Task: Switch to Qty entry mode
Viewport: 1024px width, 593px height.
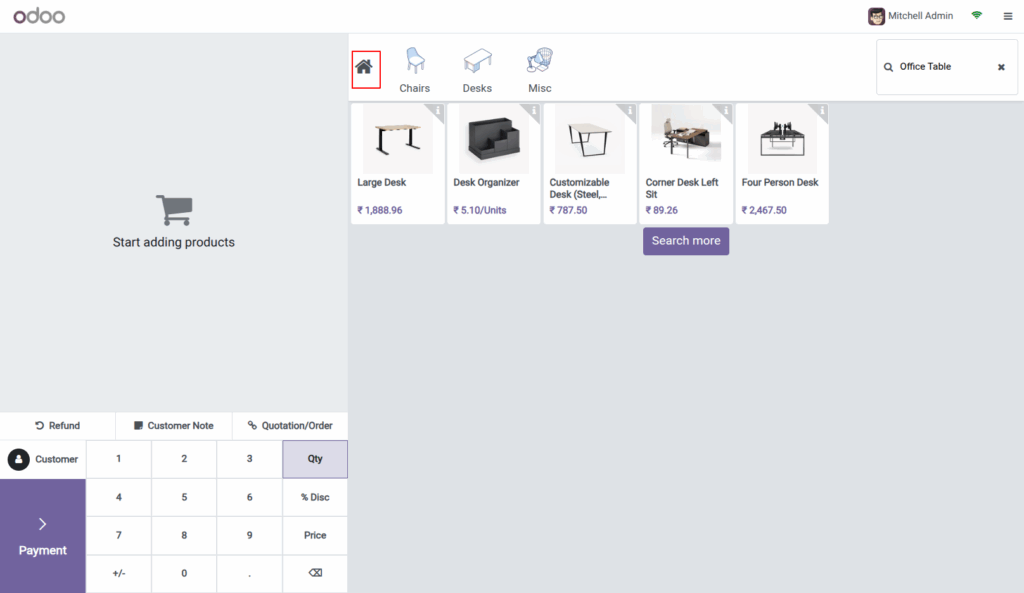Action: 314,459
